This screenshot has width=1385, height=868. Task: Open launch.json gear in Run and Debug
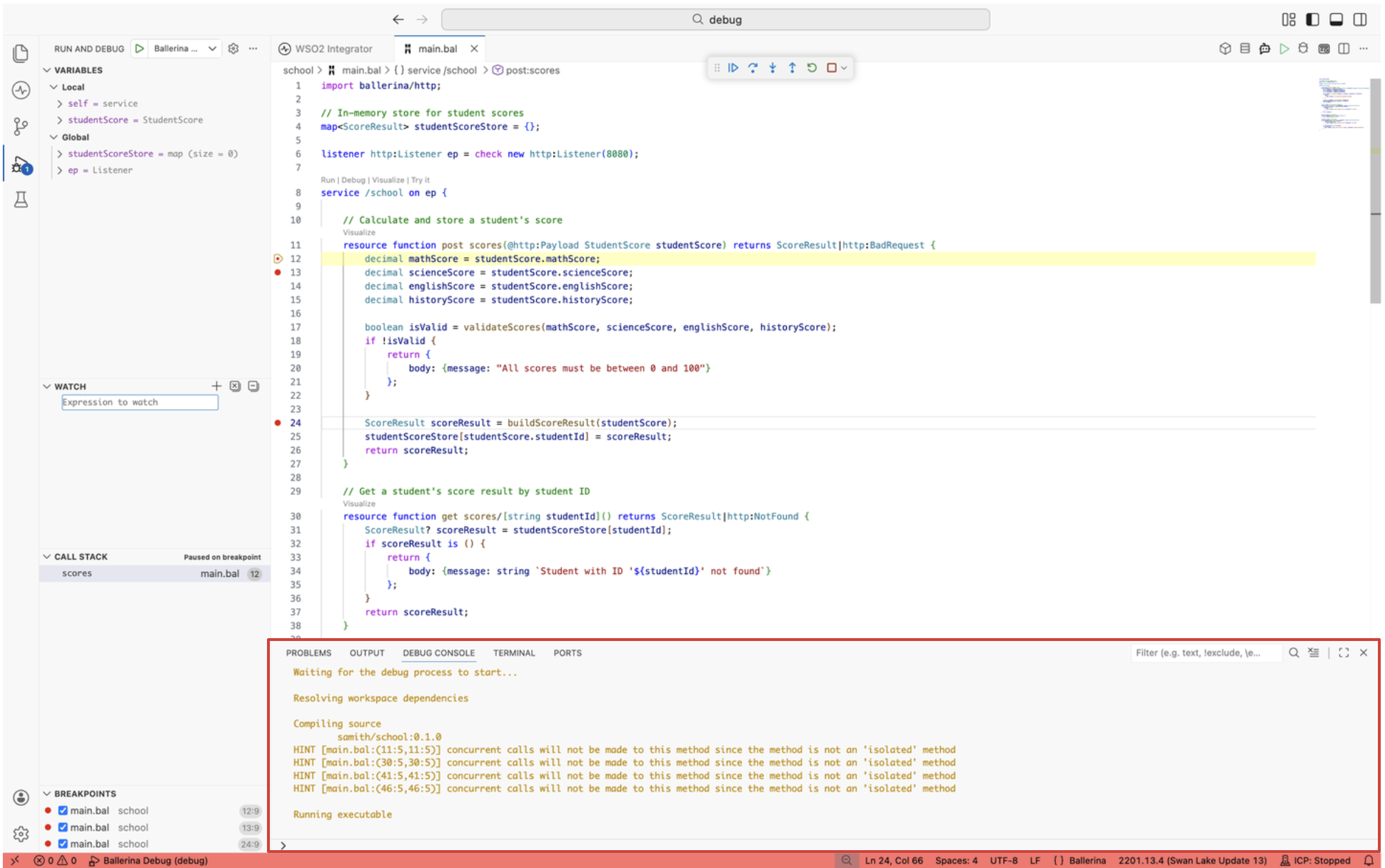(x=233, y=49)
